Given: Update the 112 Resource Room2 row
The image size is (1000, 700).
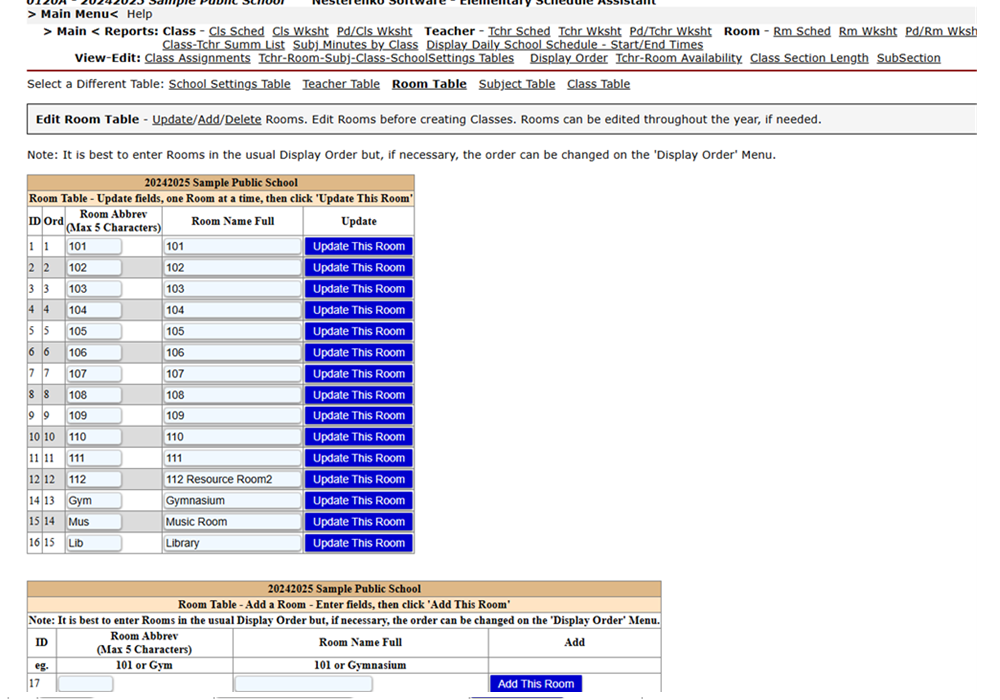Looking at the screenshot, I should pyautogui.click(x=358, y=479).
